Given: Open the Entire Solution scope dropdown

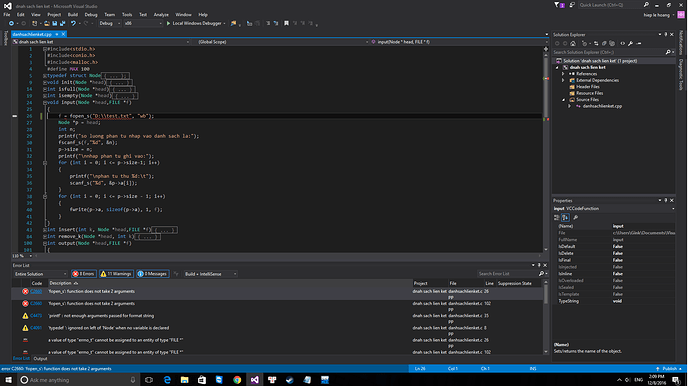Looking at the screenshot, I should click(x=40, y=274).
